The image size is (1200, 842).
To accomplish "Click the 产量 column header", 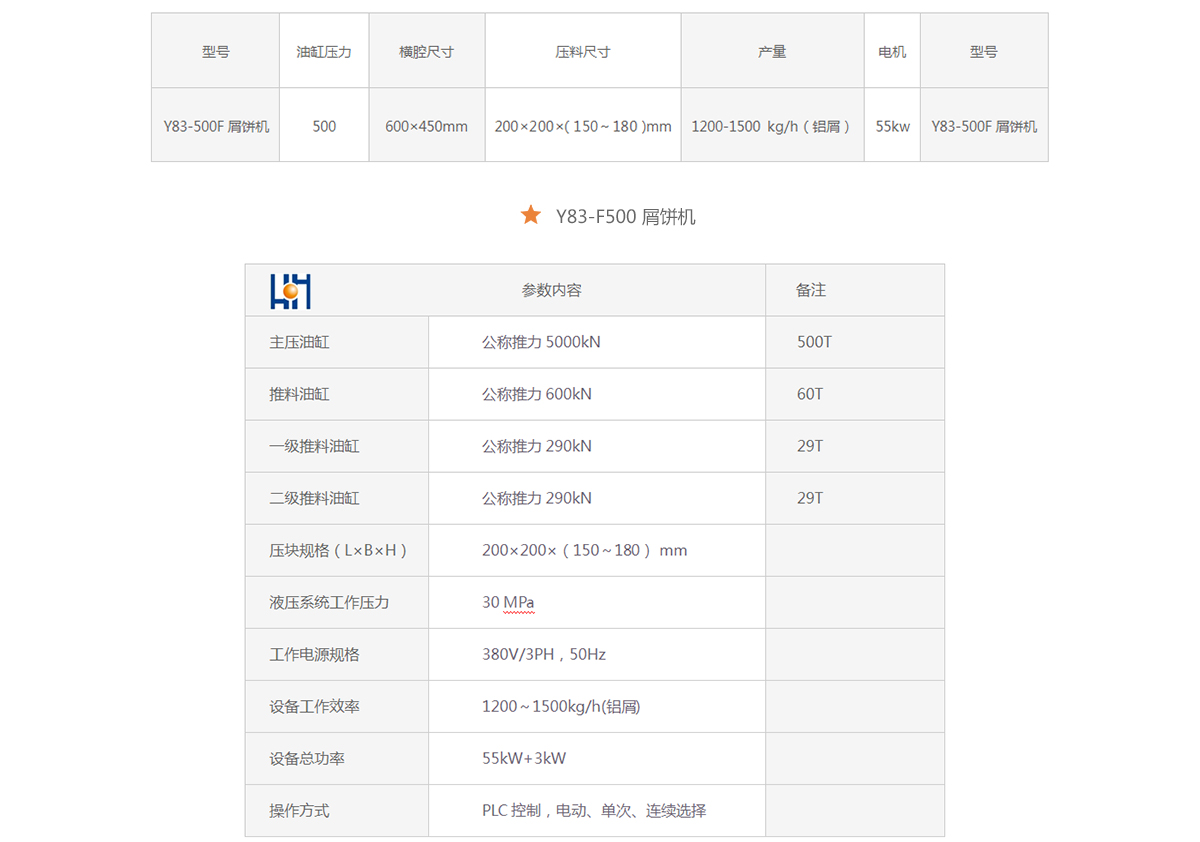I will pyautogui.click(x=772, y=51).
